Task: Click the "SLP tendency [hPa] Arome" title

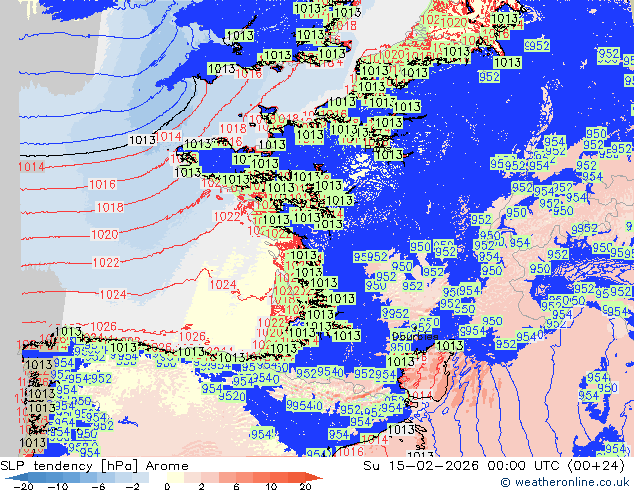Action: click(94, 466)
